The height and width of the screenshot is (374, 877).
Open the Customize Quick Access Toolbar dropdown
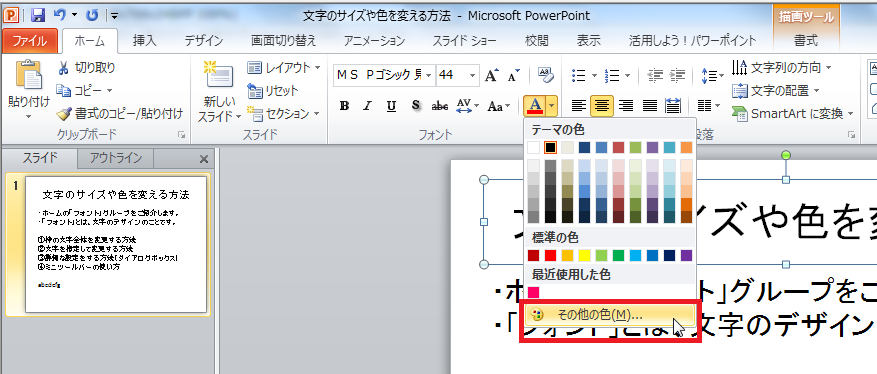pyautogui.click(x=114, y=16)
